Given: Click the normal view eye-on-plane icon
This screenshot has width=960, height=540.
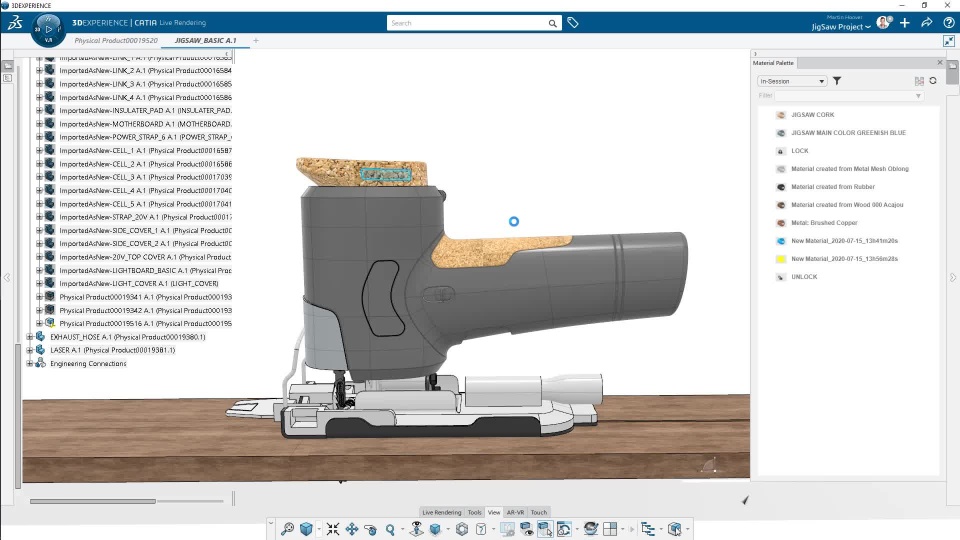Looking at the screenshot, I should tap(416, 528).
